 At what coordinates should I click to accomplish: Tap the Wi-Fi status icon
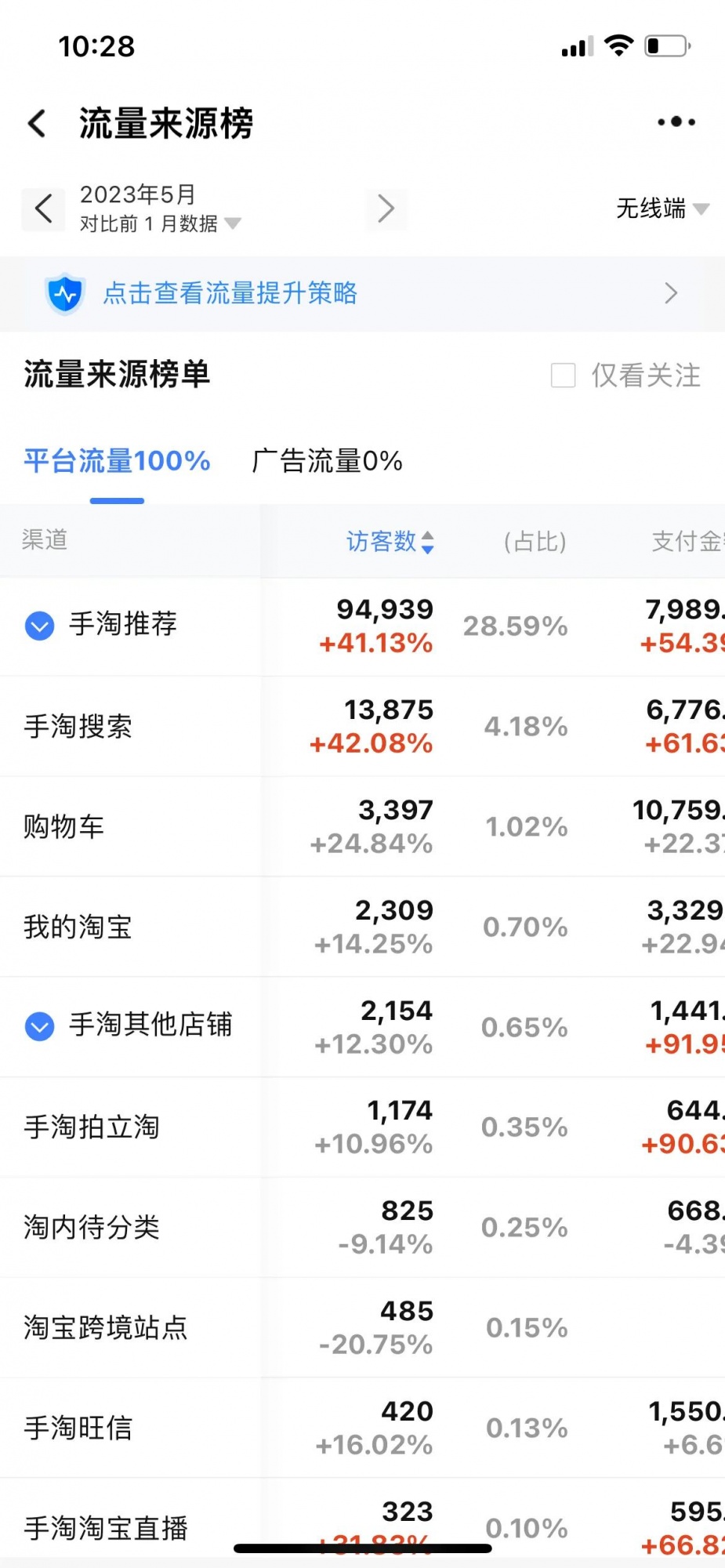pos(619,45)
